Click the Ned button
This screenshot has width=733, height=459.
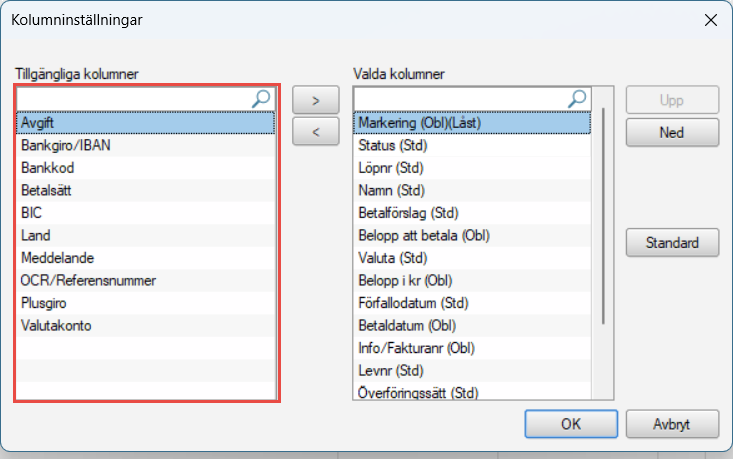click(672, 133)
